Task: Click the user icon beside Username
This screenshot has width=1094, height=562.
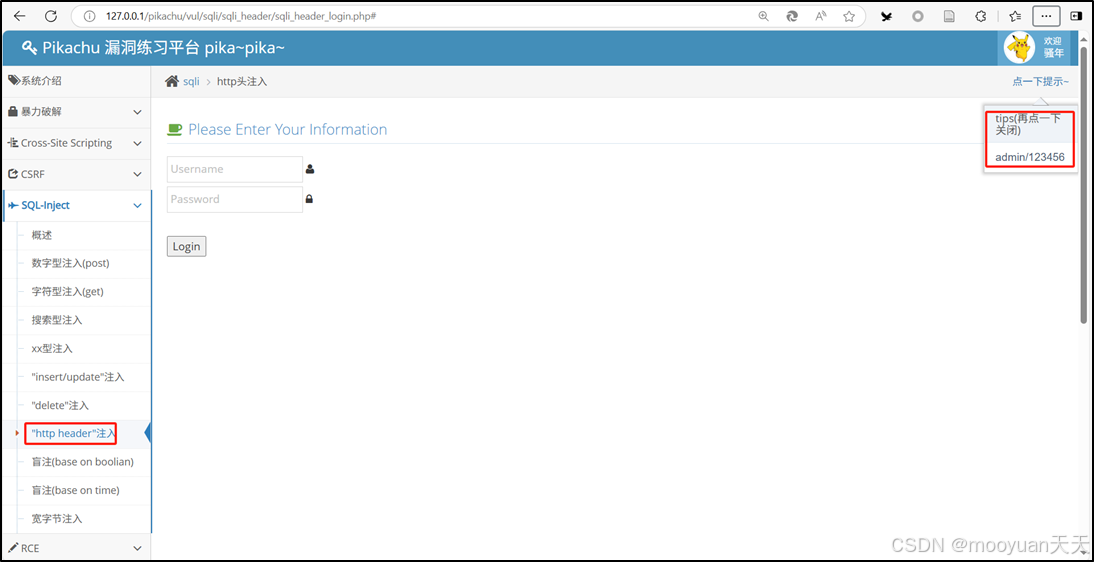Action: coord(310,169)
